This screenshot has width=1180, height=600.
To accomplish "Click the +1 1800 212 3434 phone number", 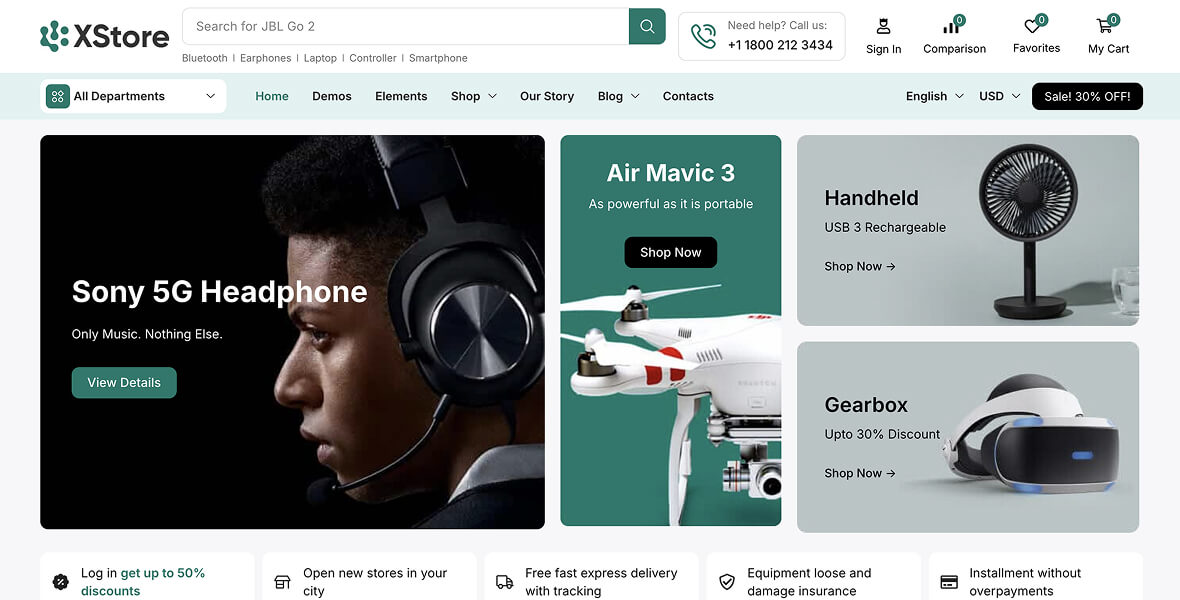I will pos(780,45).
